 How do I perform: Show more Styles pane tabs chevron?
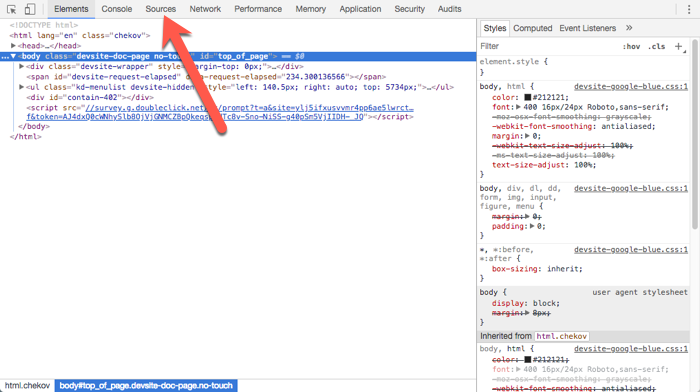tap(629, 28)
